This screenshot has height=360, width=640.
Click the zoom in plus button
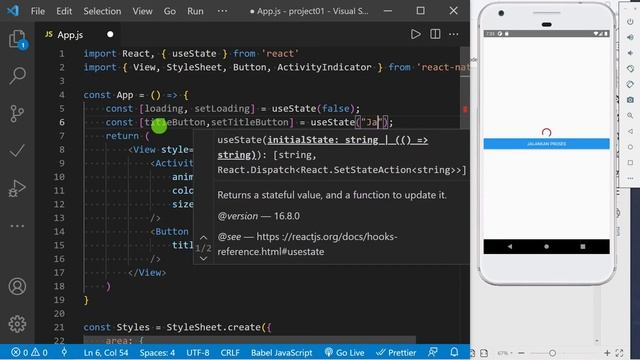click(x=607, y=353)
